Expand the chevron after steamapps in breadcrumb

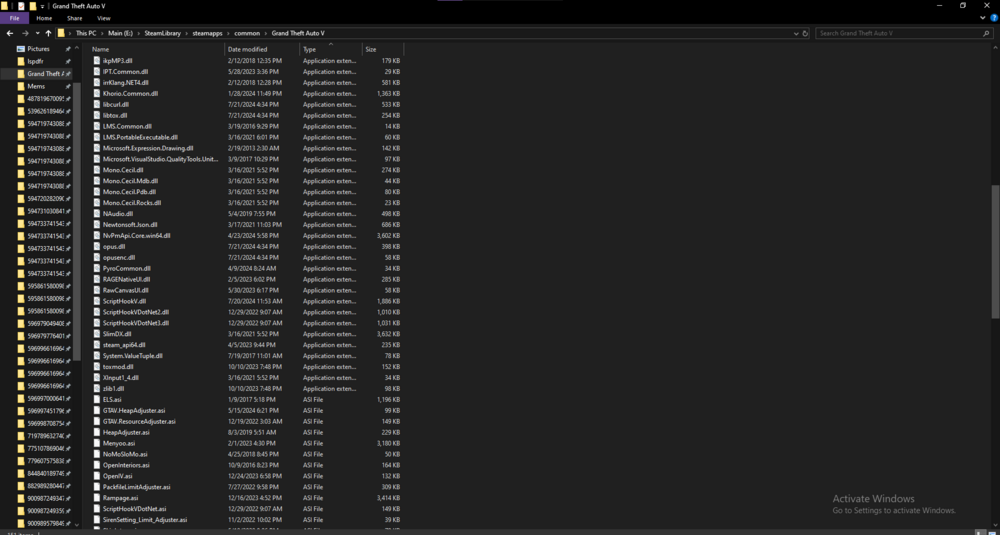[x=228, y=33]
